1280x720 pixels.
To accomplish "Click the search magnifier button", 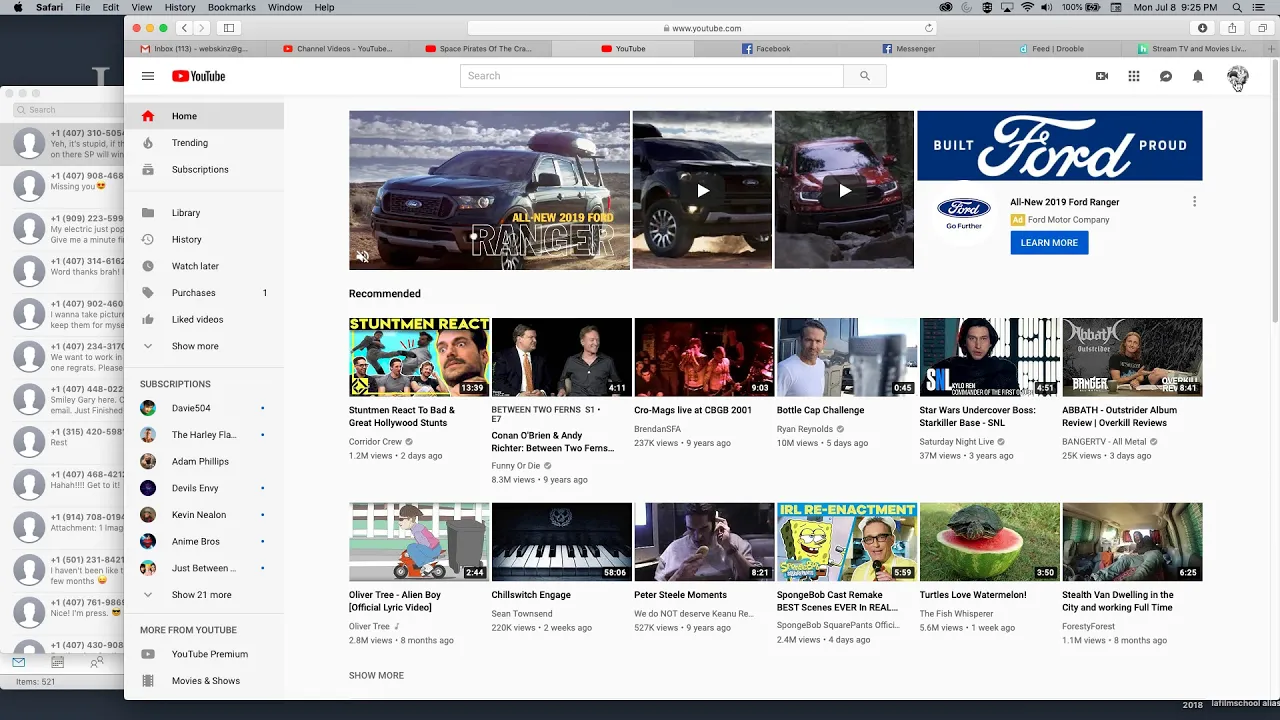I will pyautogui.click(x=865, y=76).
